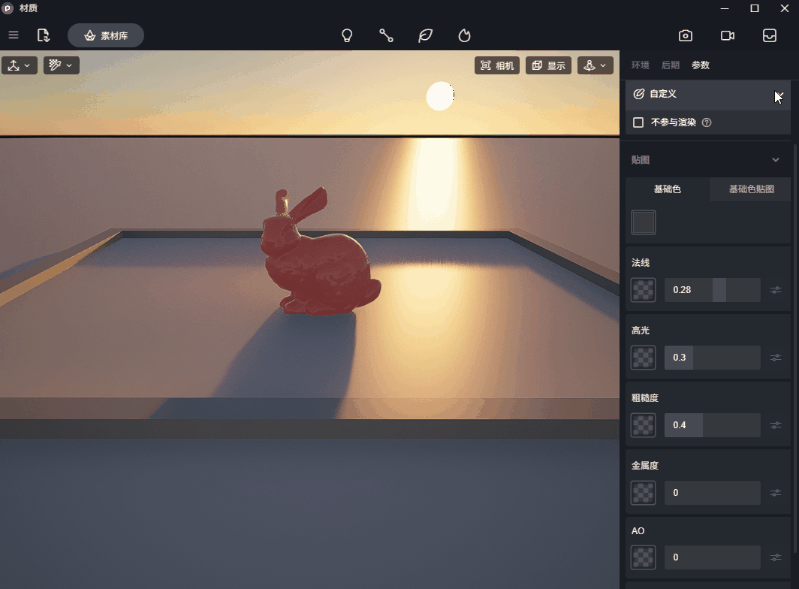799x589 pixels.
Task: Click the 金属度 value field
Action: coord(712,493)
